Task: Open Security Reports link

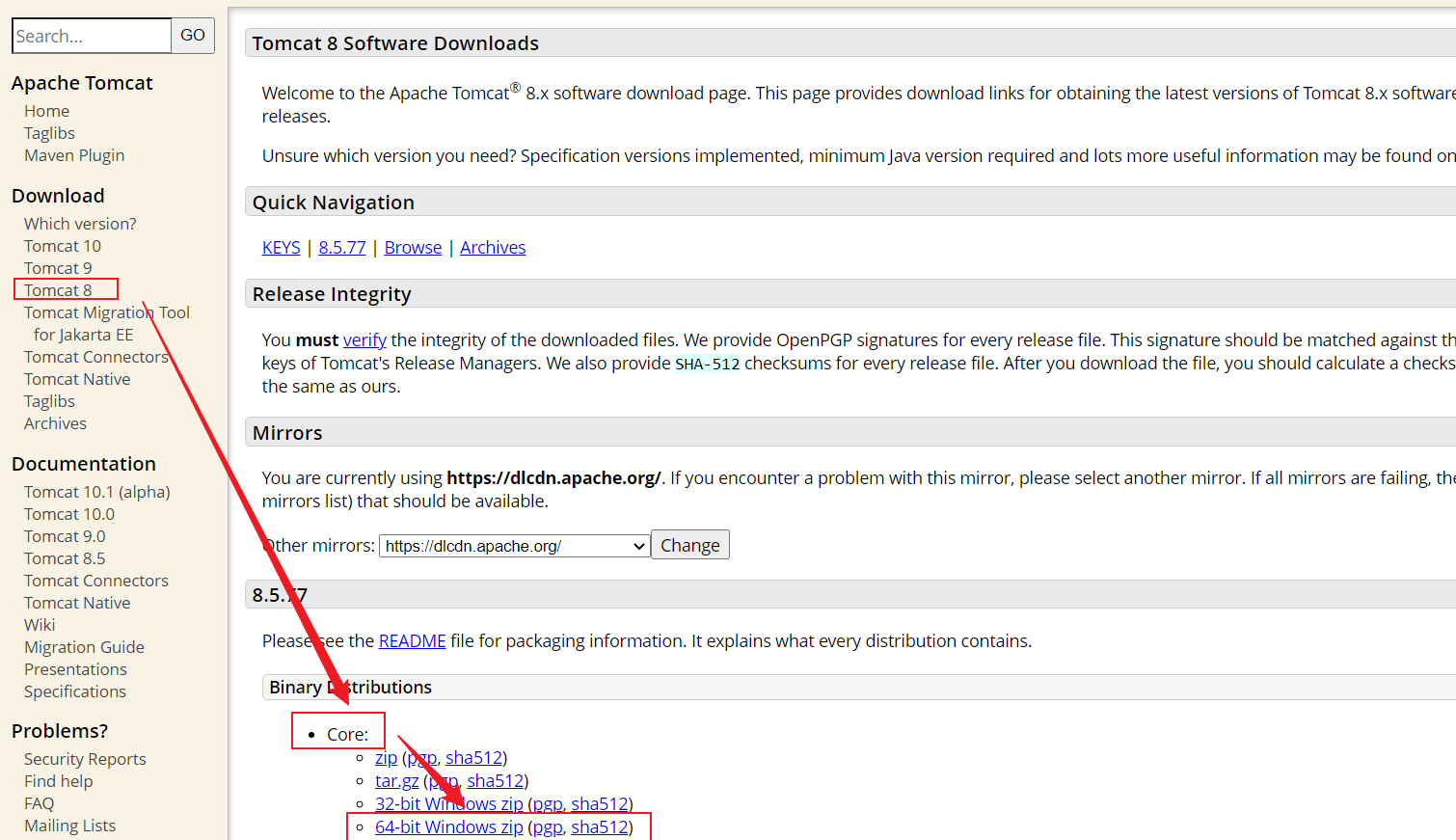Action: (85, 759)
